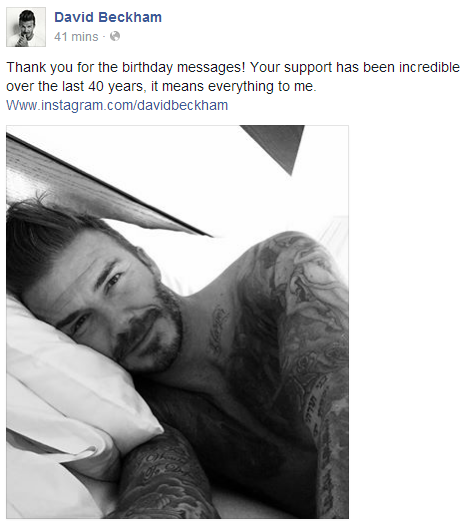Viewport: 463px width, 527px height.
Task: Open the photo showing the tattooed arm
Action: point(177,322)
